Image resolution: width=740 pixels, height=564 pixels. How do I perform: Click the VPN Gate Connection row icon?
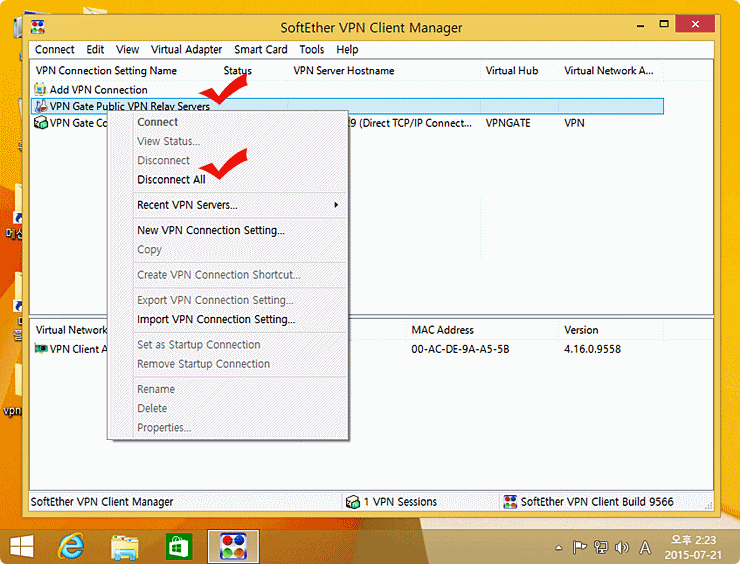pyautogui.click(x=41, y=123)
